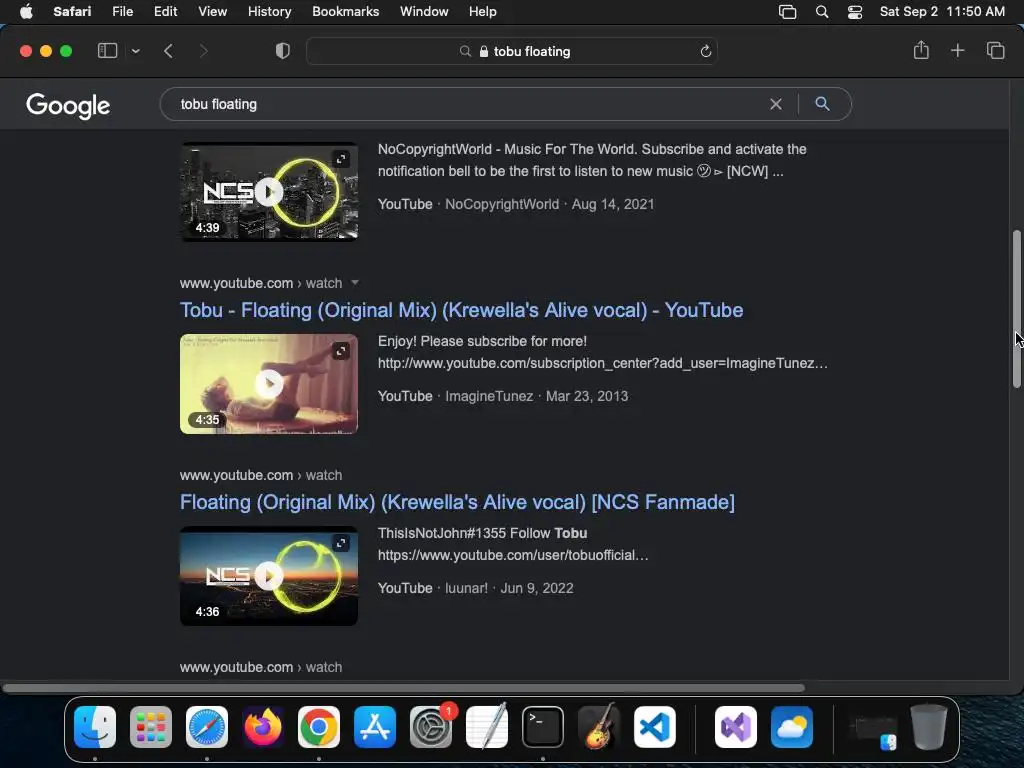
Task: Submit search with the magnifier icon
Action: pos(822,104)
